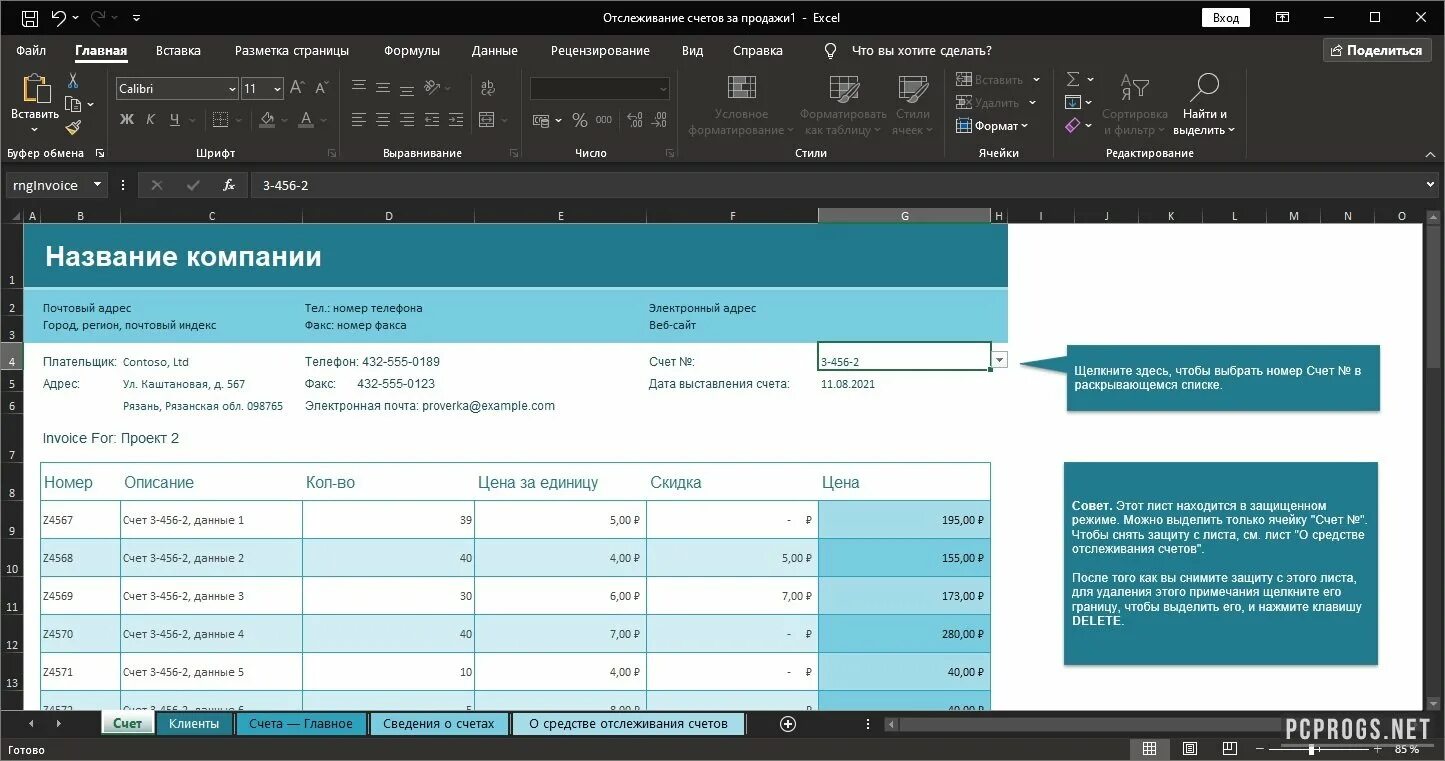Click the Fill down icon
Image resolution: width=1445 pixels, height=761 pixels.
[x=1073, y=102]
